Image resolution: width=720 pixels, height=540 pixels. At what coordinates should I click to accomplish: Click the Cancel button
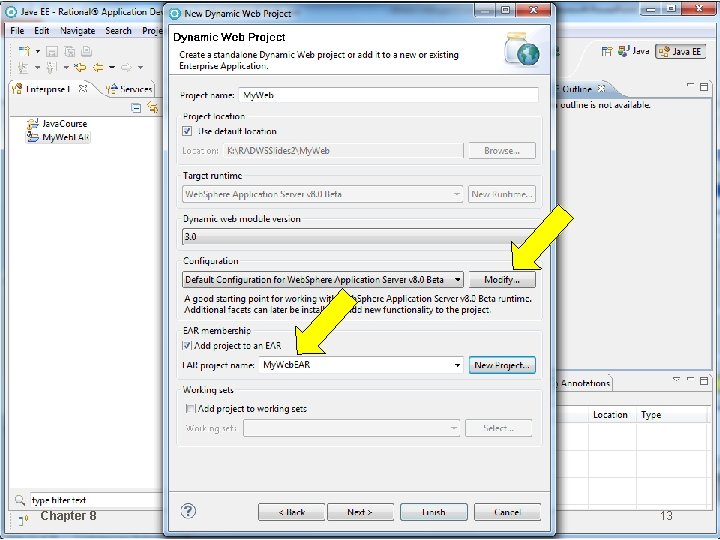click(507, 512)
